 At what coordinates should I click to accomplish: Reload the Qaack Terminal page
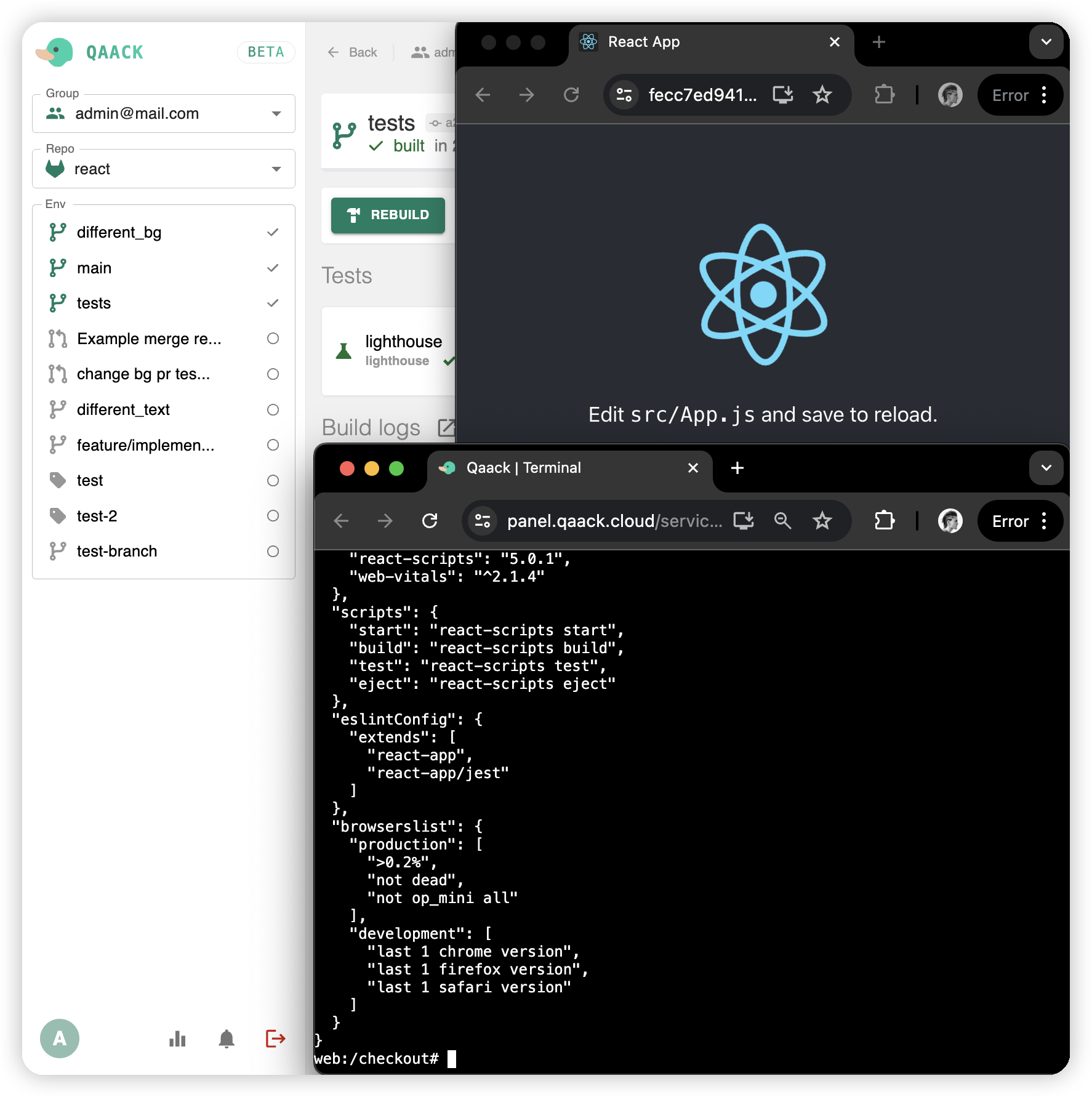click(x=430, y=521)
